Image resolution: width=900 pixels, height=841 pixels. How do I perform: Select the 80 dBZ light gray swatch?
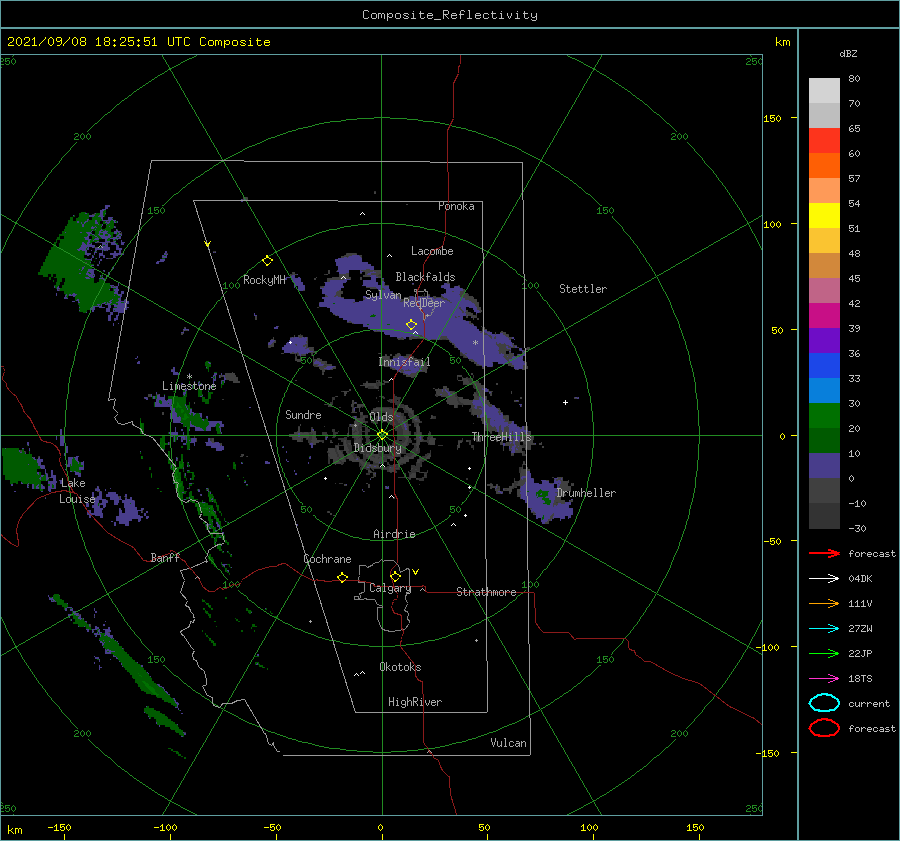click(x=824, y=90)
